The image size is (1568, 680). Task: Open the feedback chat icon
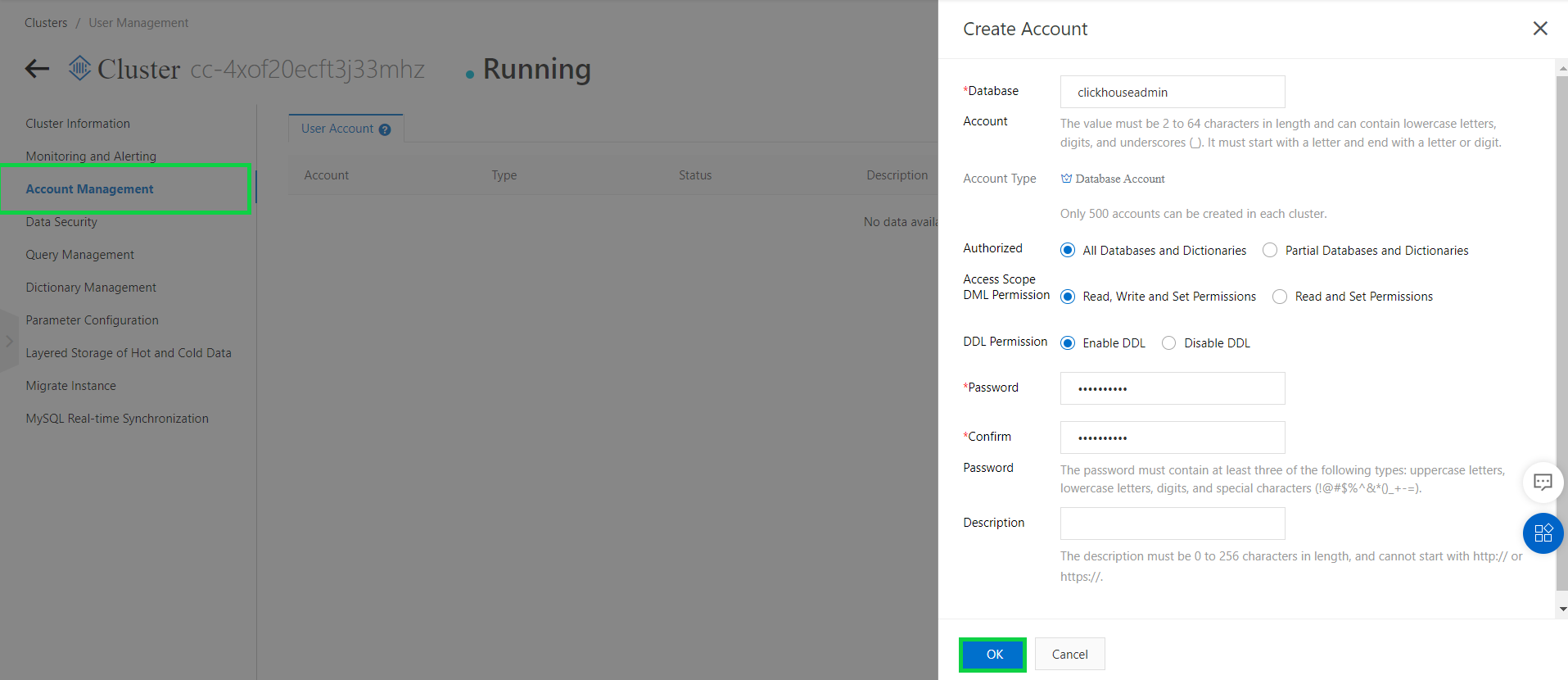[1543, 482]
